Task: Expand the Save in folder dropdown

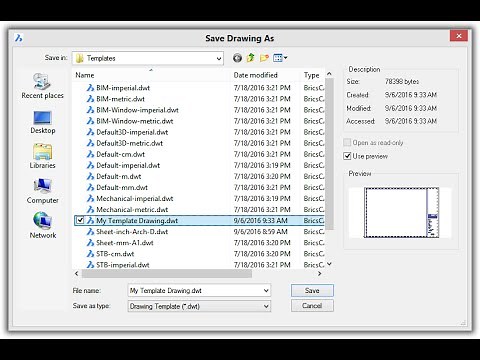Action: coord(219,58)
